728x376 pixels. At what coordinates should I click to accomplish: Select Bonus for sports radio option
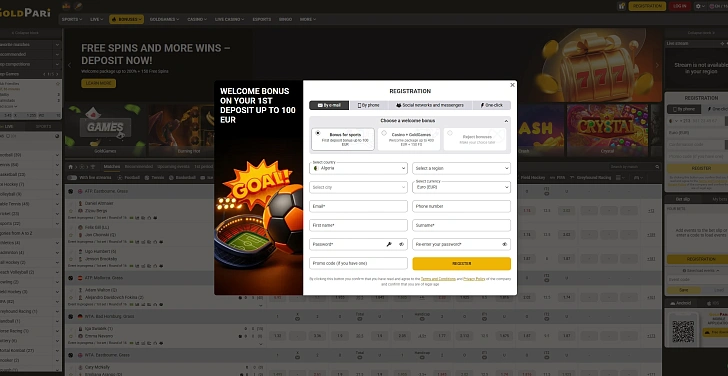pyautogui.click(x=318, y=133)
